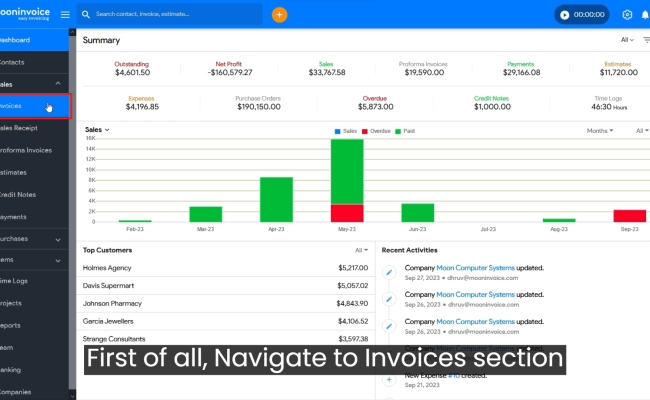
Task: Click the Sep-23 red overdue bar
Action: 630,216
